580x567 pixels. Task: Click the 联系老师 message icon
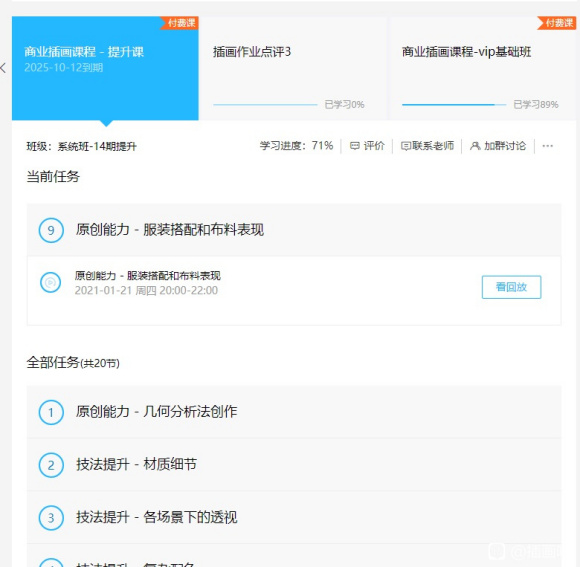point(406,146)
